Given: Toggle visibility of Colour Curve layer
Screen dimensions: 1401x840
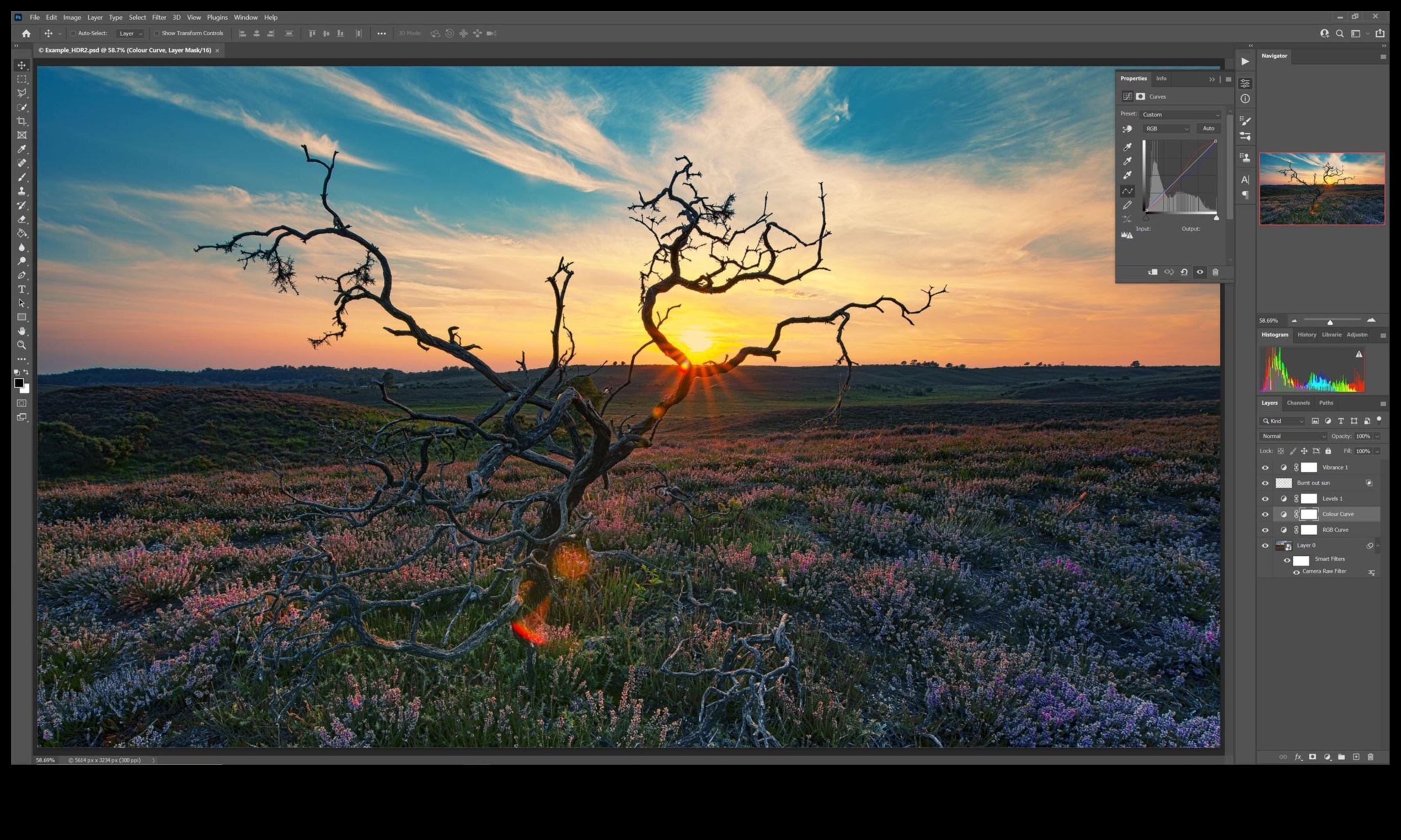Looking at the screenshot, I should click(x=1264, y=513).
